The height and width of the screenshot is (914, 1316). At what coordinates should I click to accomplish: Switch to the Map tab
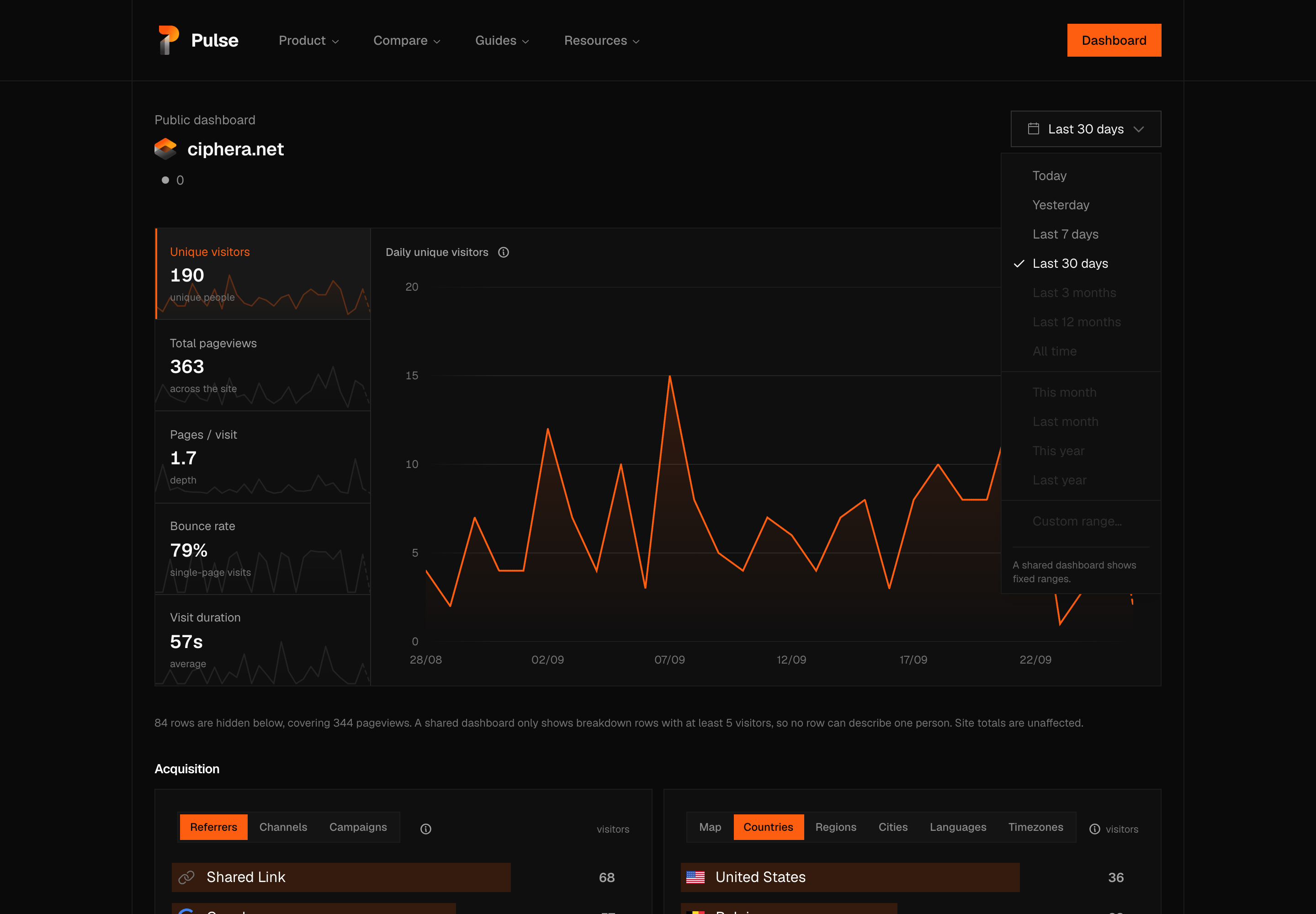click(710, 827)
